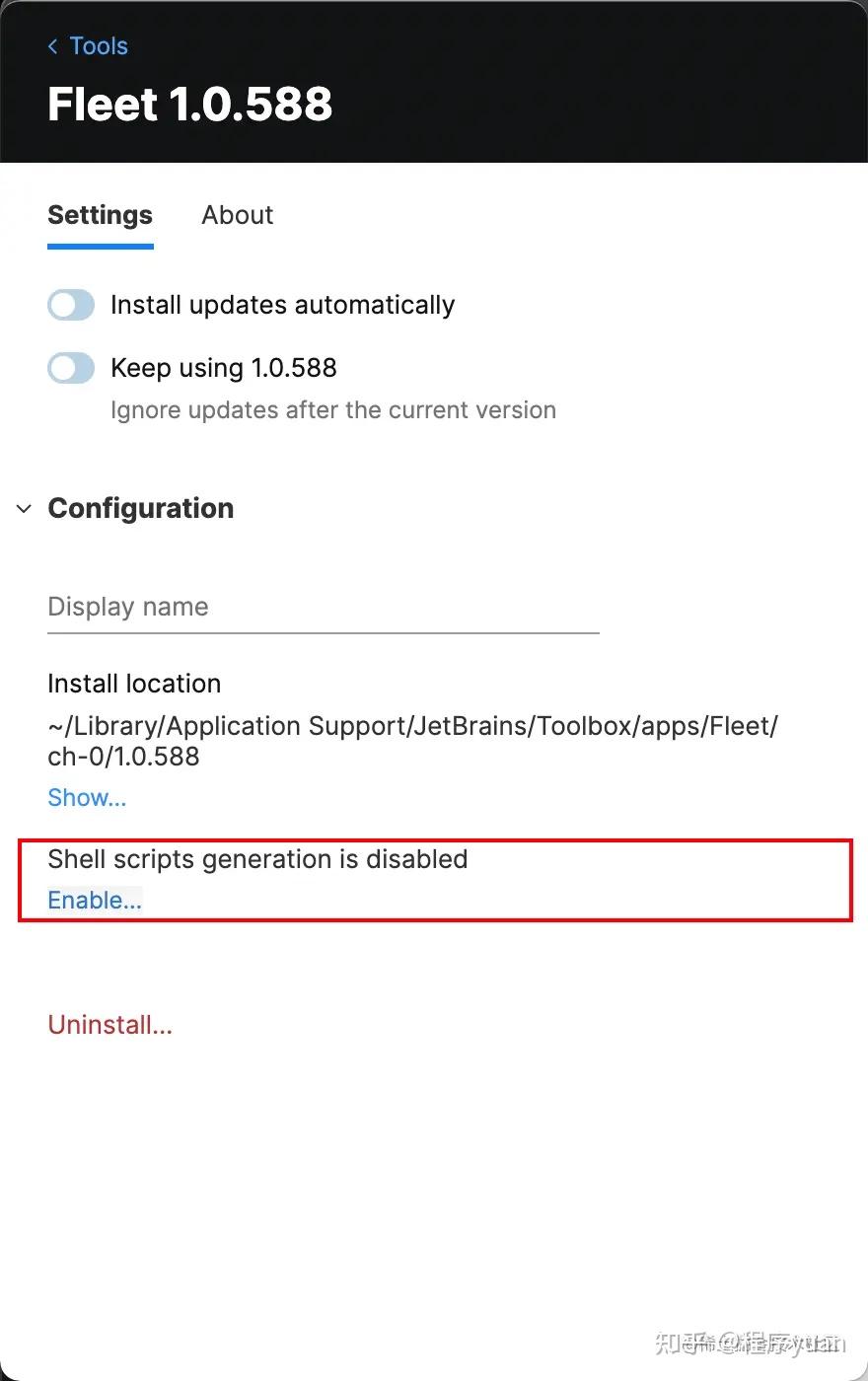Enable Install updates automatically
This screenshot has width=868, height=1381.
point(70,305)
